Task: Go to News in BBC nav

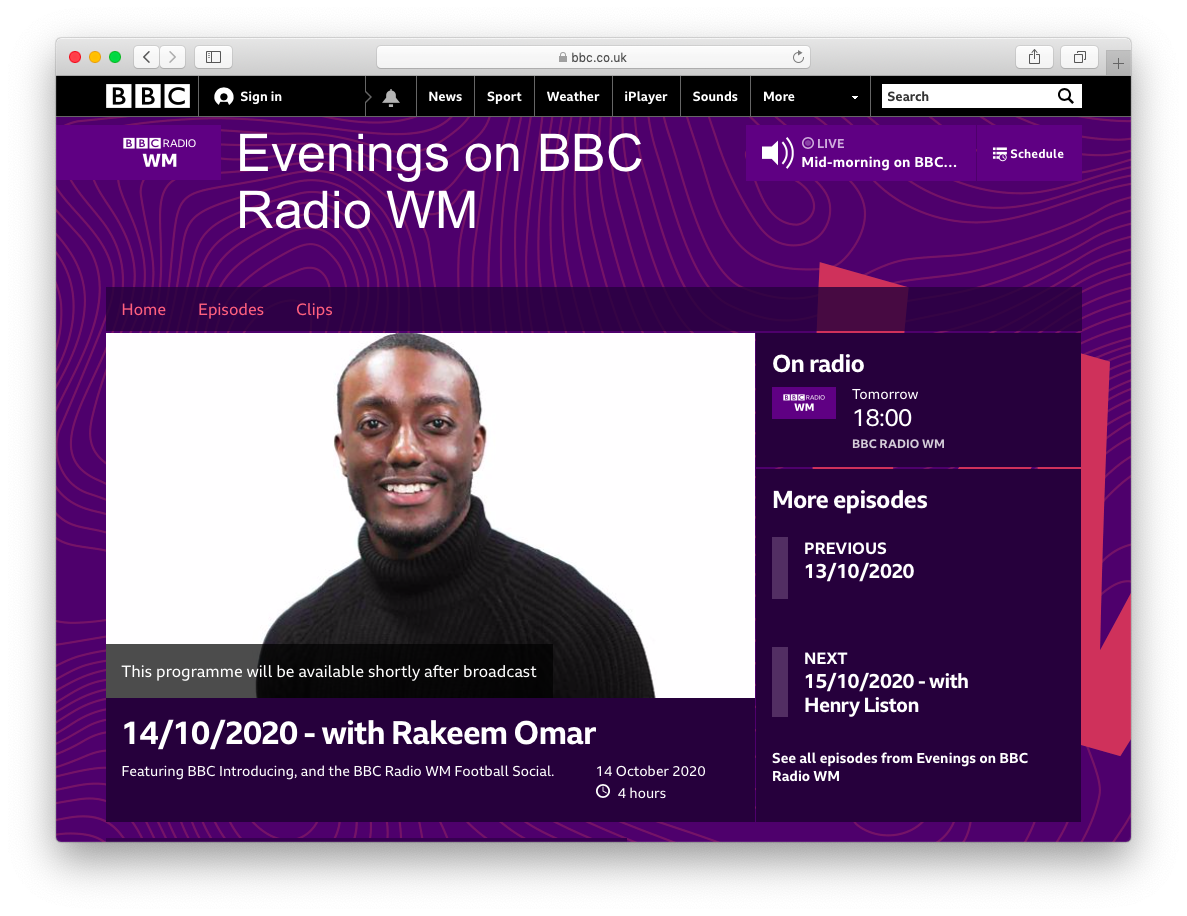Action: (x=445, y=96)
